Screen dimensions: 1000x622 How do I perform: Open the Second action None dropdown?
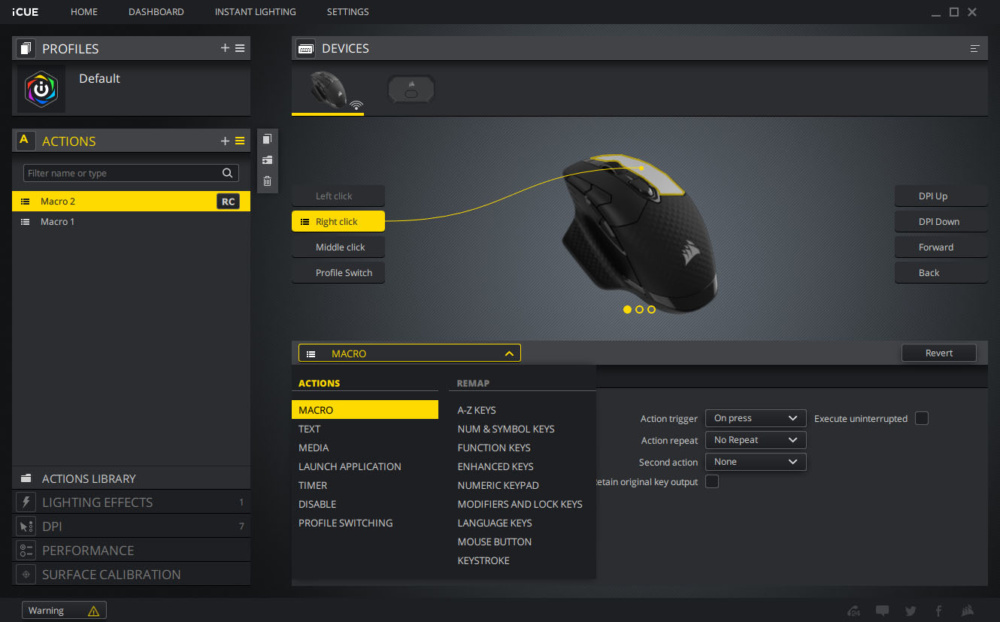(x=756, y=462)
